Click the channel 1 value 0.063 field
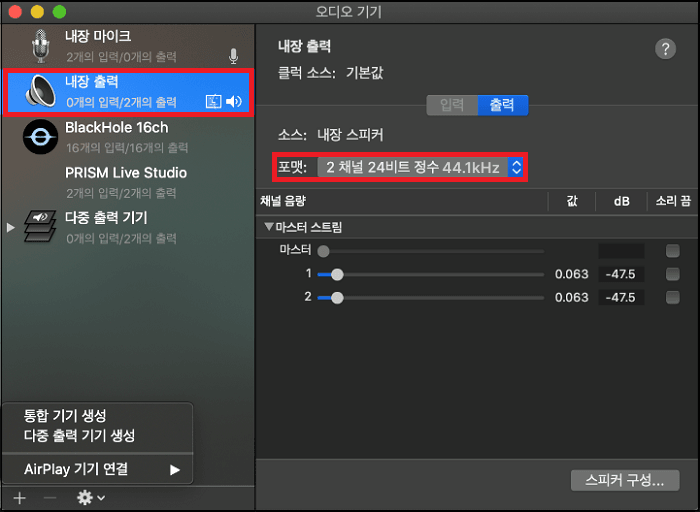 [571, 274]
